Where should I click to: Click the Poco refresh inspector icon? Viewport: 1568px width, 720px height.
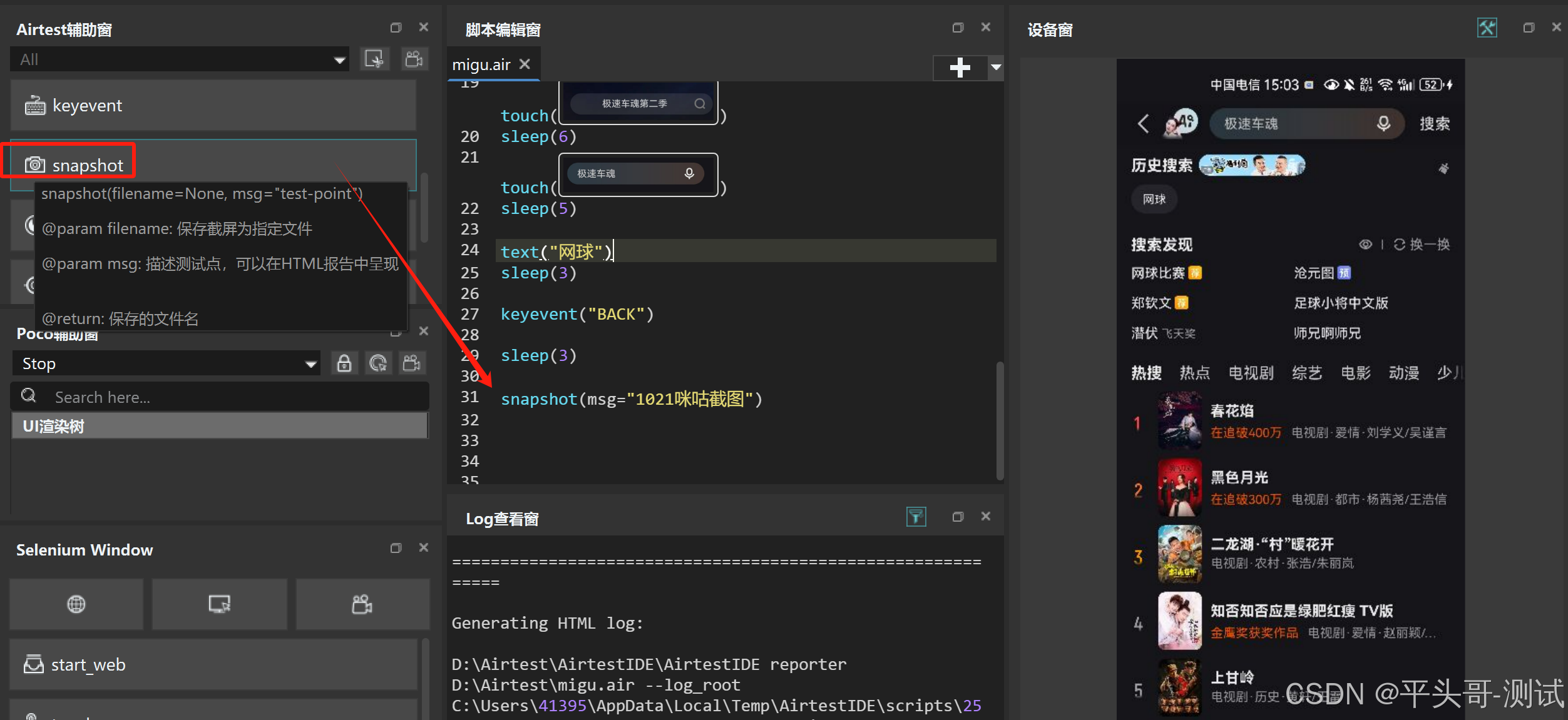point(378,363)
